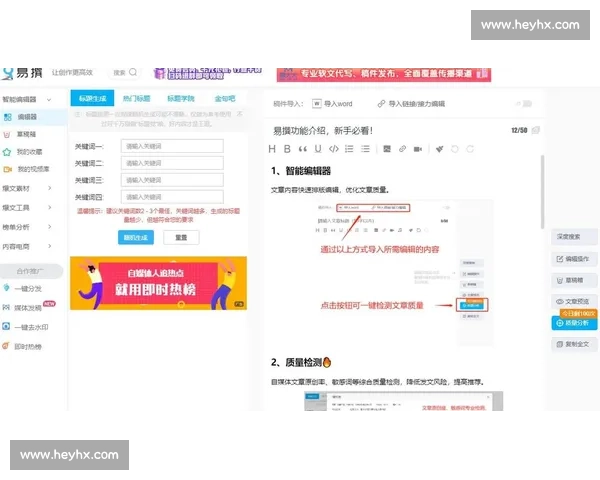Click the 编辑操作 button on the right
Image resolution: width=600 pixels, height=480 pixels.
[x=574, y=259]
